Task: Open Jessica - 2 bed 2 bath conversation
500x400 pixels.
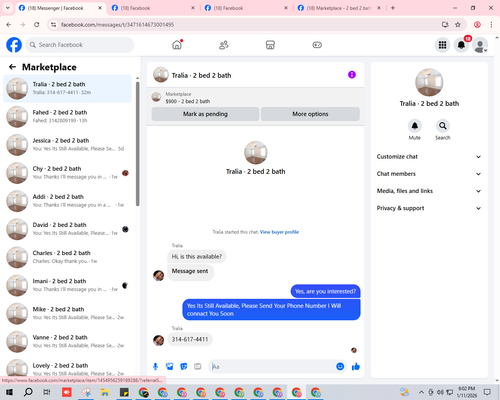Action: [68, 145]
